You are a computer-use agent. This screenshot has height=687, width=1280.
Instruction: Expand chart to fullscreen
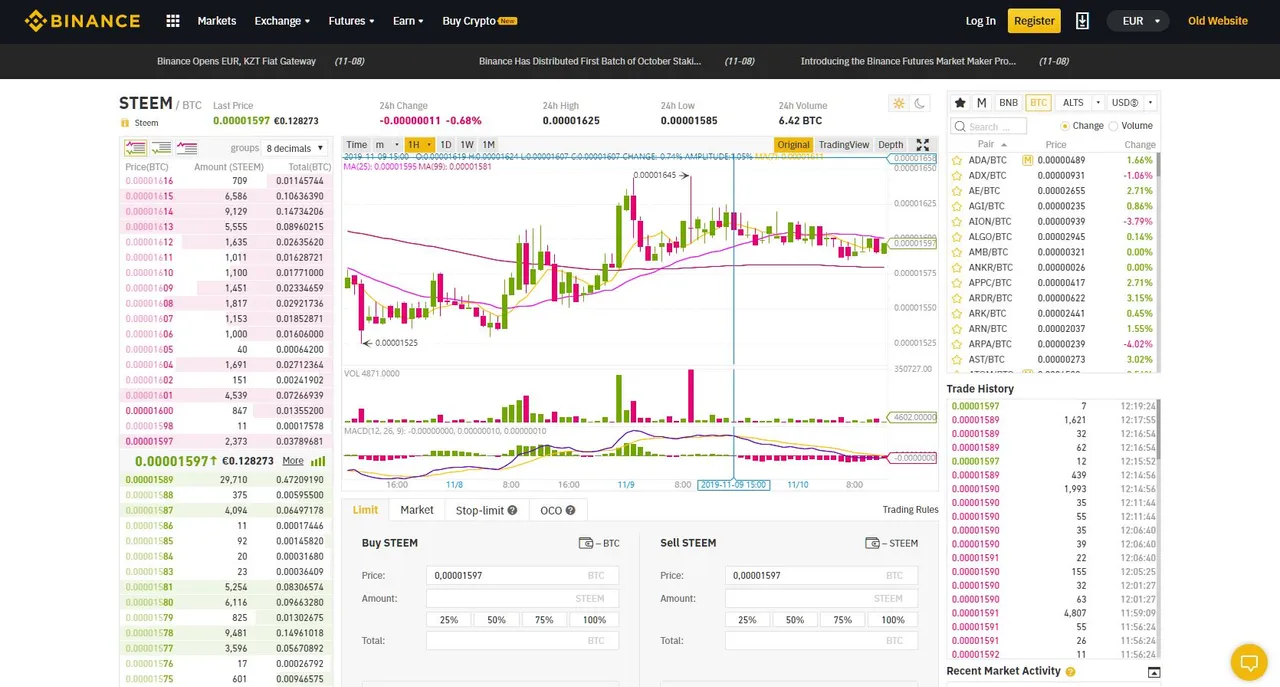click(x=923, y=145)
